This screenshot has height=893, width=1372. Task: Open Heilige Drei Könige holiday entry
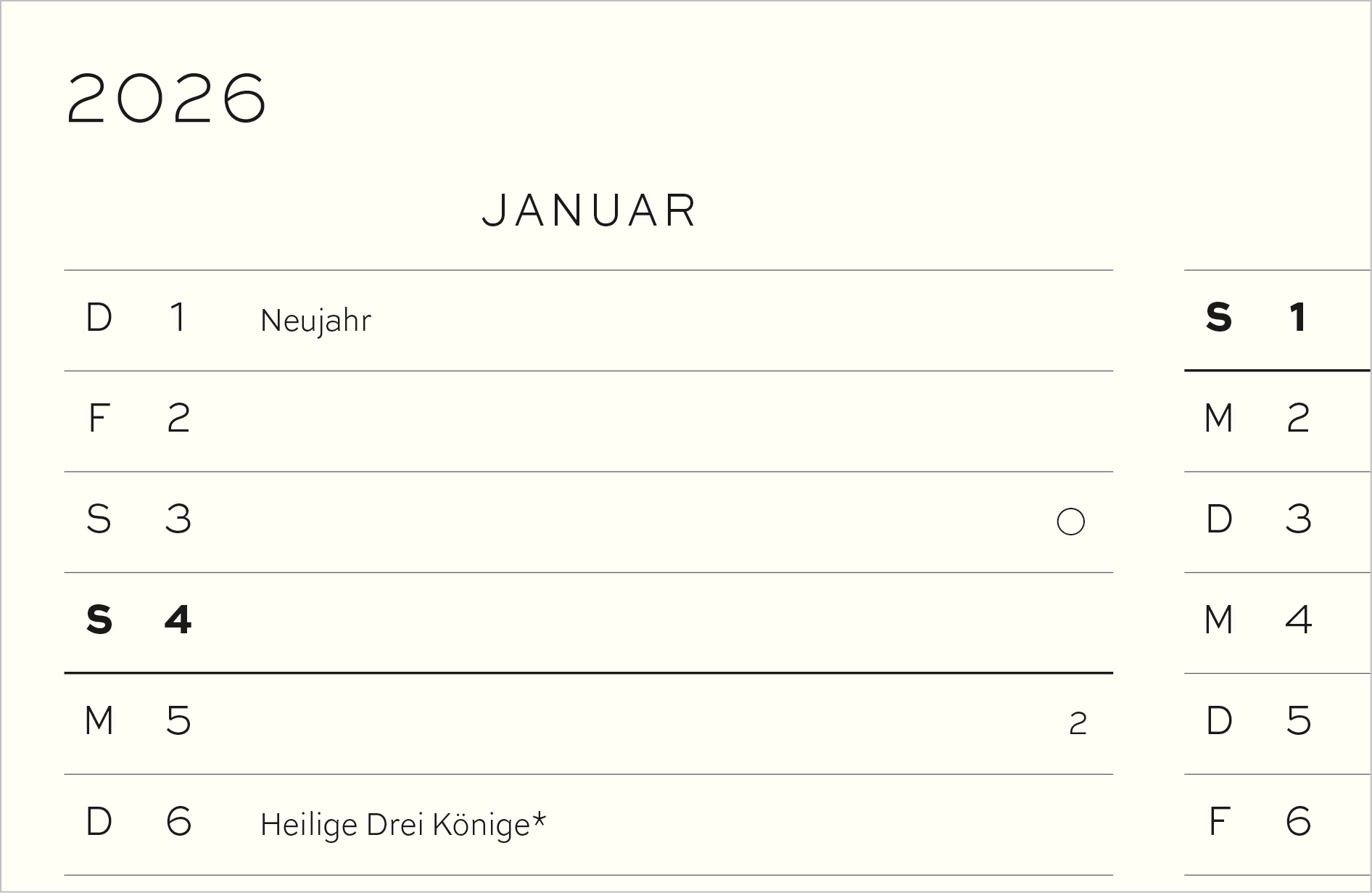tap(402, 825)
